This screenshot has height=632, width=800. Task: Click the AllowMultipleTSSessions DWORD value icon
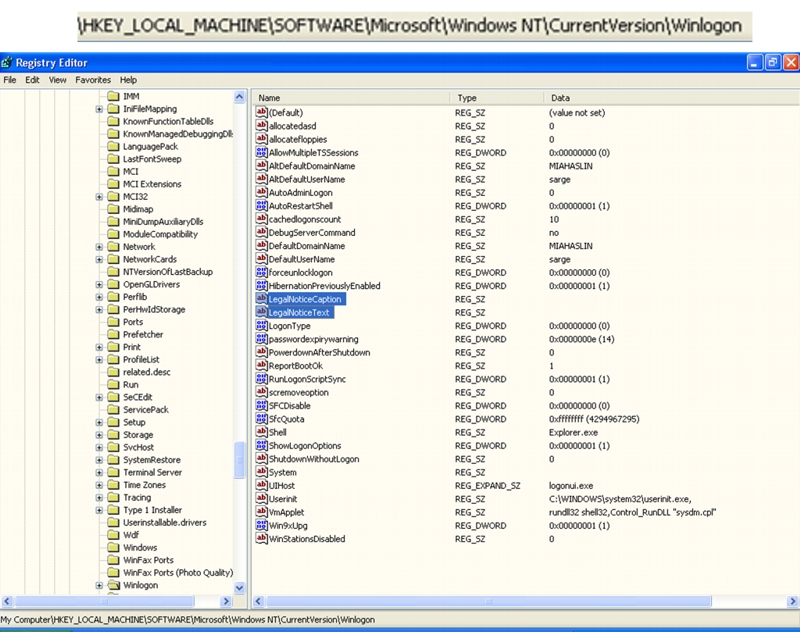261,152
